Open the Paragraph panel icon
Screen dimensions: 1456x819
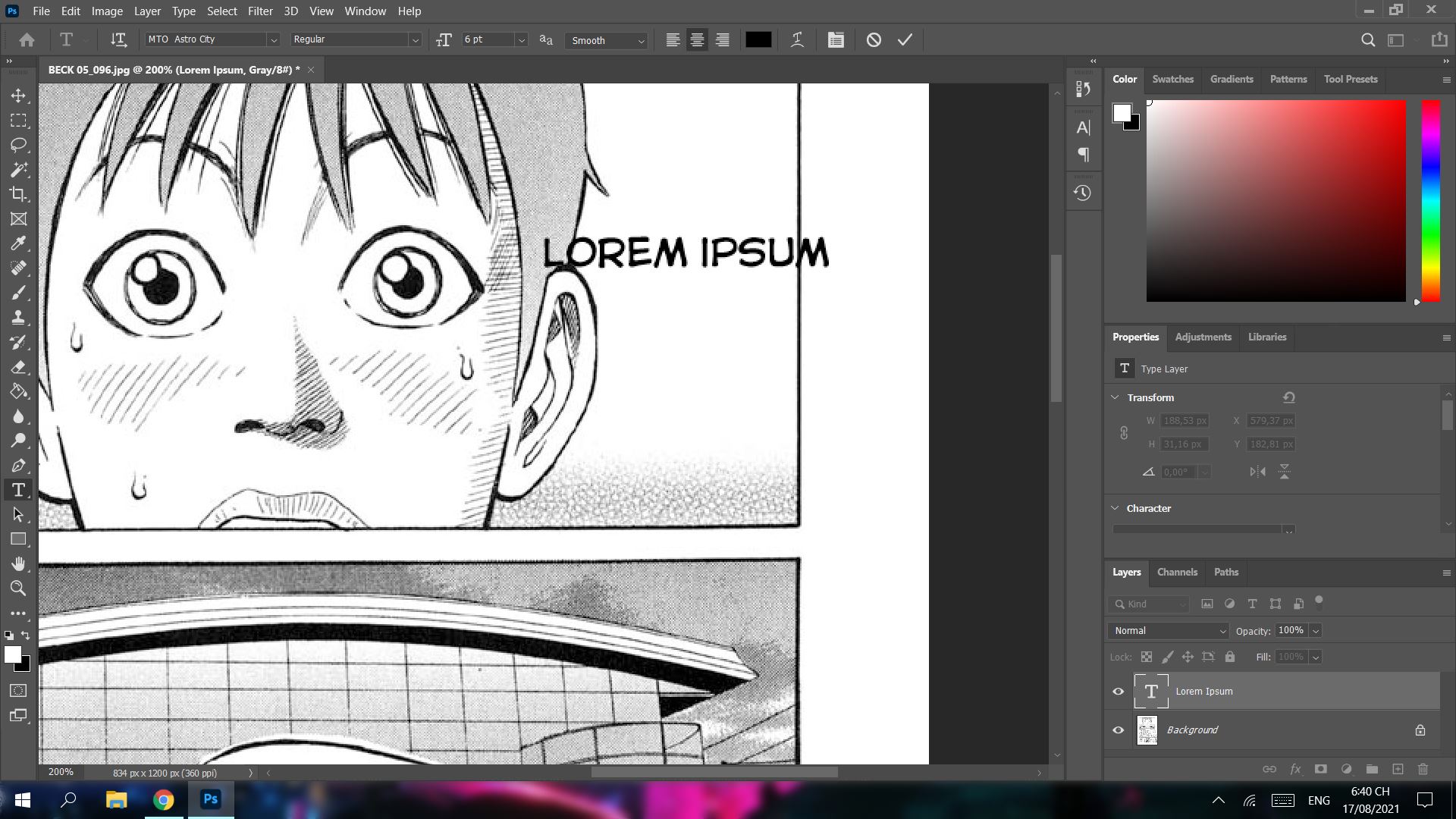tap(1083, 154)
